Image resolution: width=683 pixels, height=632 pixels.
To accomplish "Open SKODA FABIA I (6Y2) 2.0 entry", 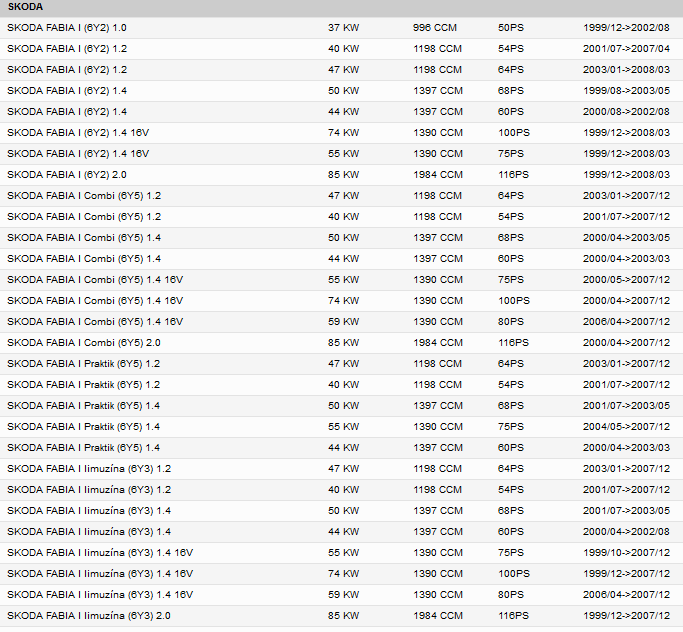I will click(x=67, y=175).
